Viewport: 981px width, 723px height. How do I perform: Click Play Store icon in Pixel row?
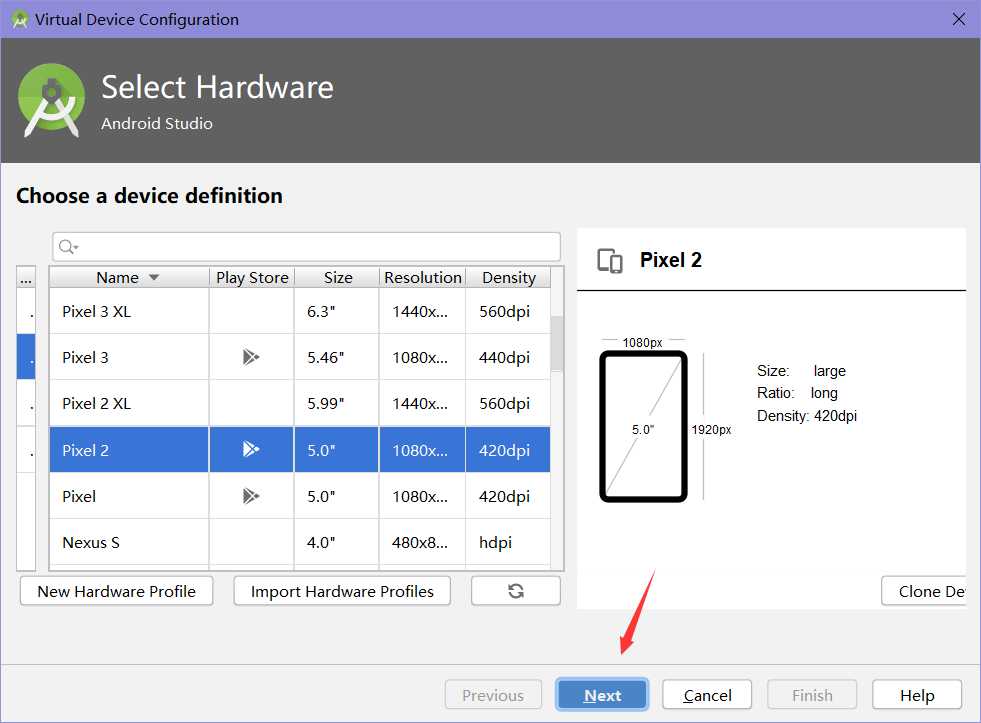tap(251, 496)
